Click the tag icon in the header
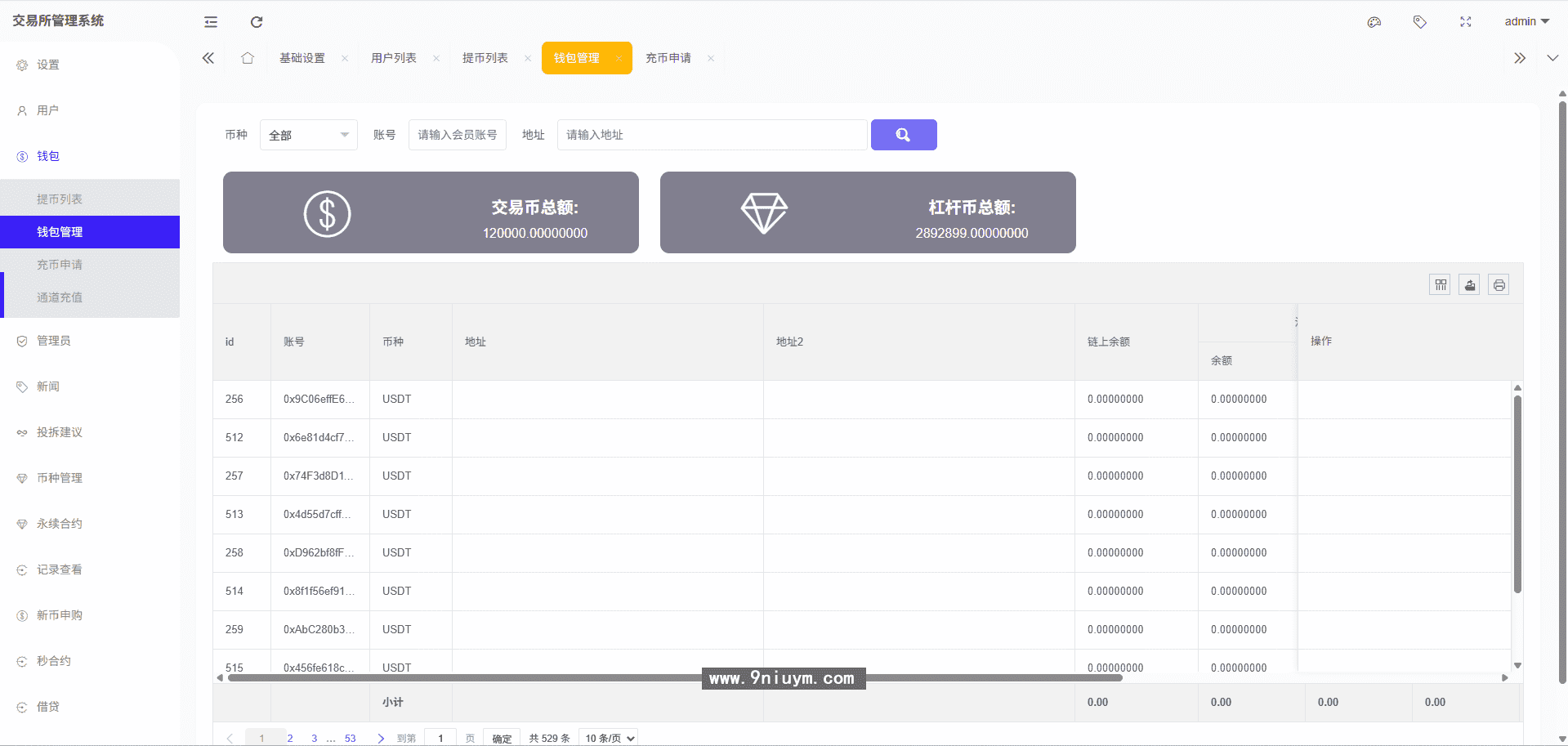Image resolution: width=1568 pixels, height=746 pixels. tap(1419, 22)
